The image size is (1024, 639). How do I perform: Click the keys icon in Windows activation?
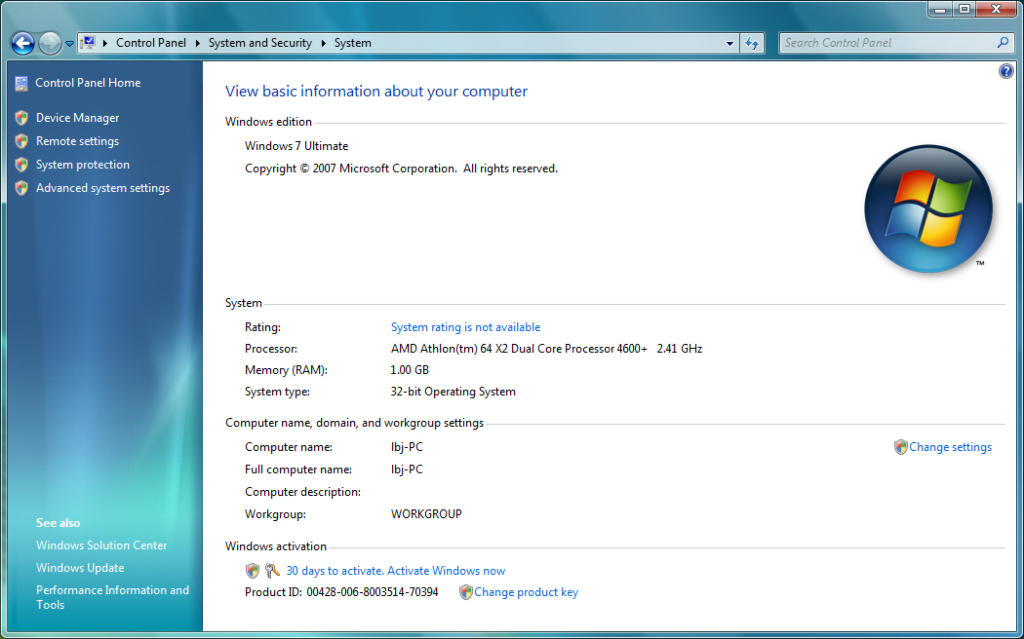[272, 571]
